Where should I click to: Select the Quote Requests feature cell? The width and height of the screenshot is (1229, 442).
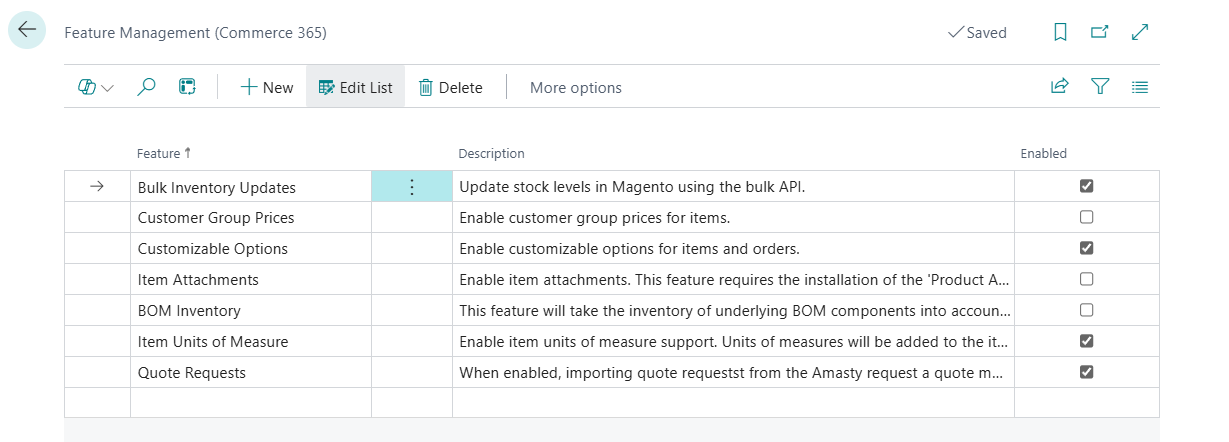click(x=192, y=372)
